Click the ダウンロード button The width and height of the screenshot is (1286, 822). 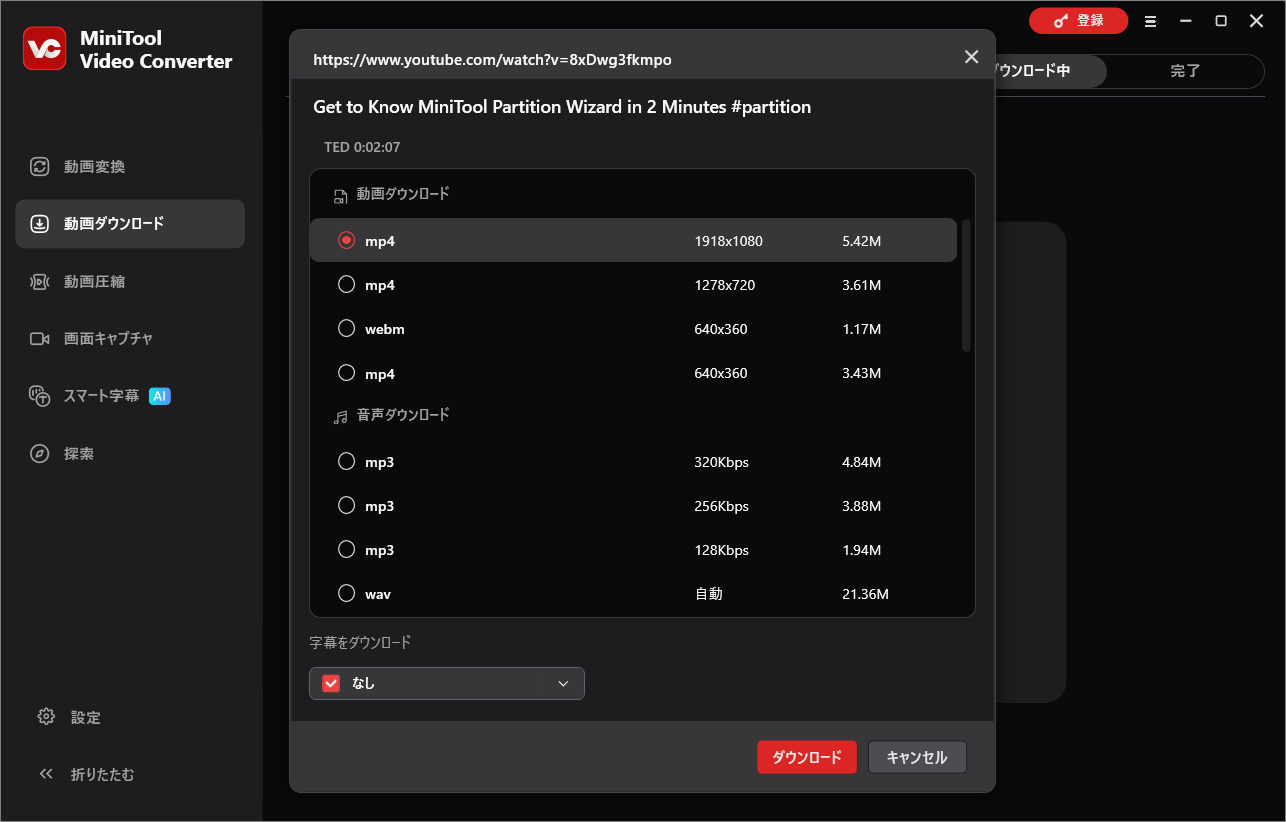pos(806,757)
